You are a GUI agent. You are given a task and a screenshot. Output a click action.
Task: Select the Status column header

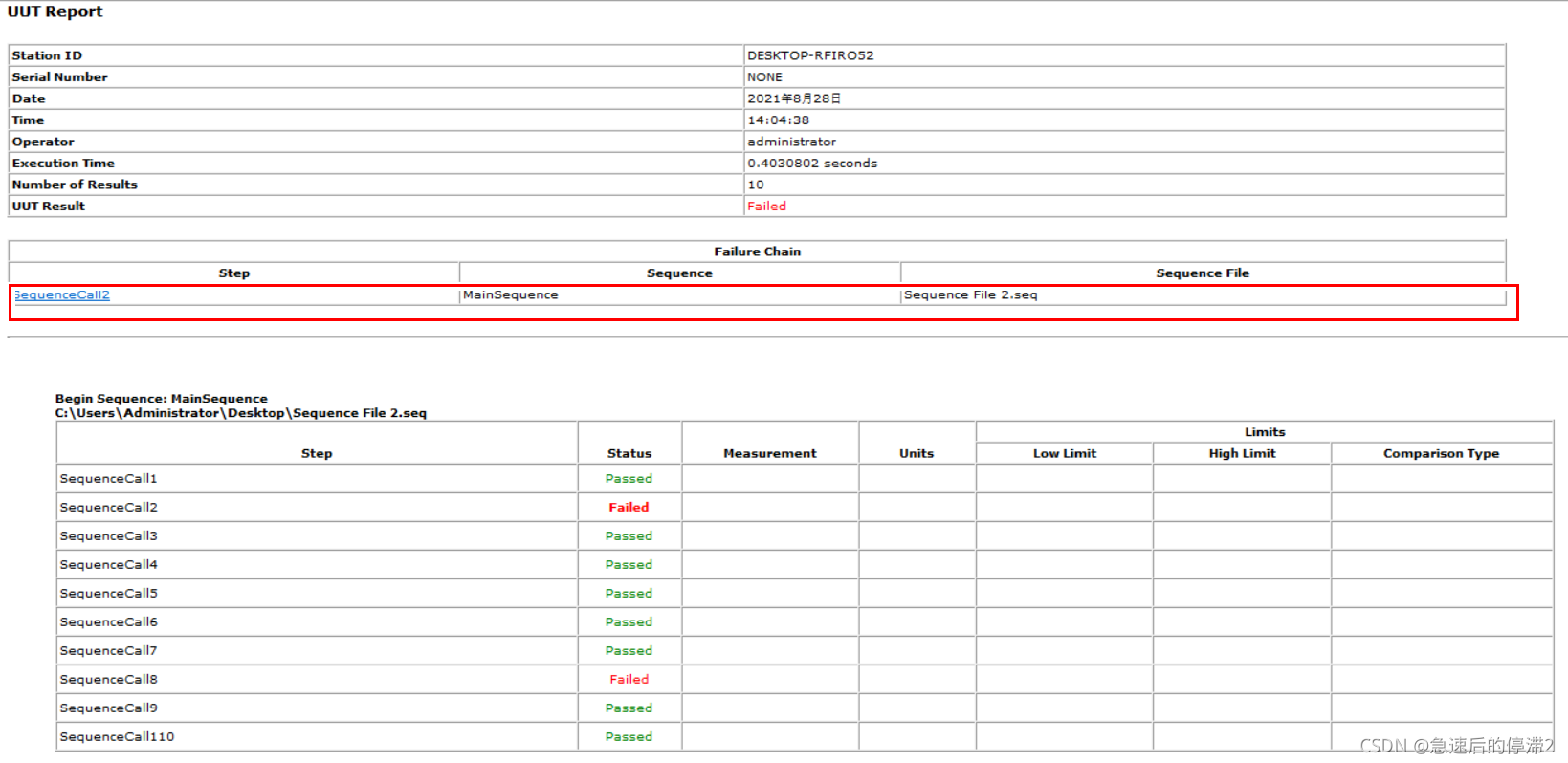629,453
